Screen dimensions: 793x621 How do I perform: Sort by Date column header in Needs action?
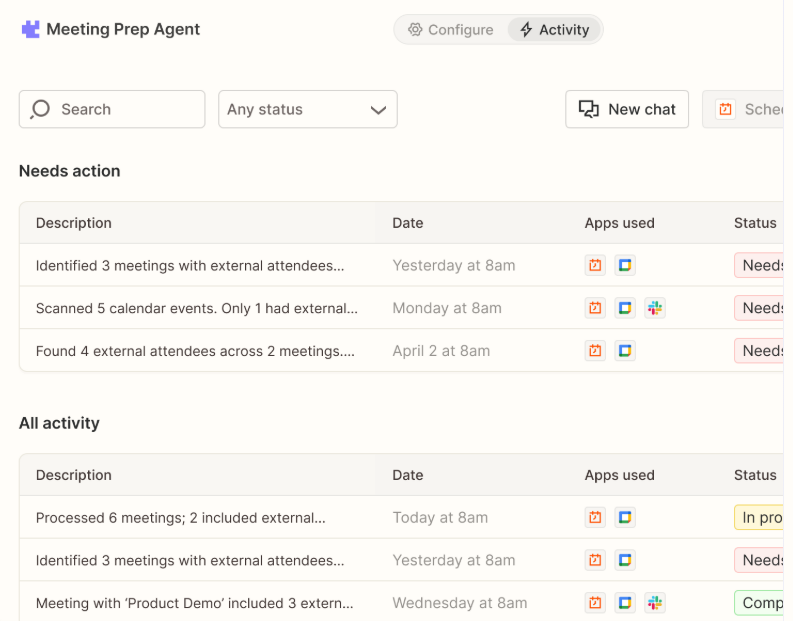pos(408,223)
